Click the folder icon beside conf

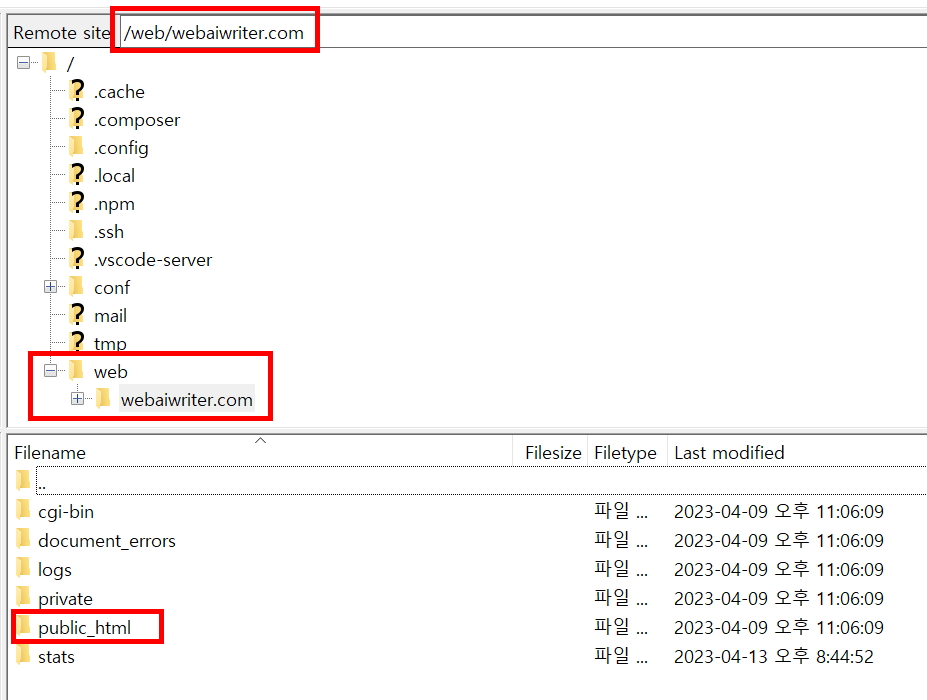pyautogui.click(x=76, y=286)
